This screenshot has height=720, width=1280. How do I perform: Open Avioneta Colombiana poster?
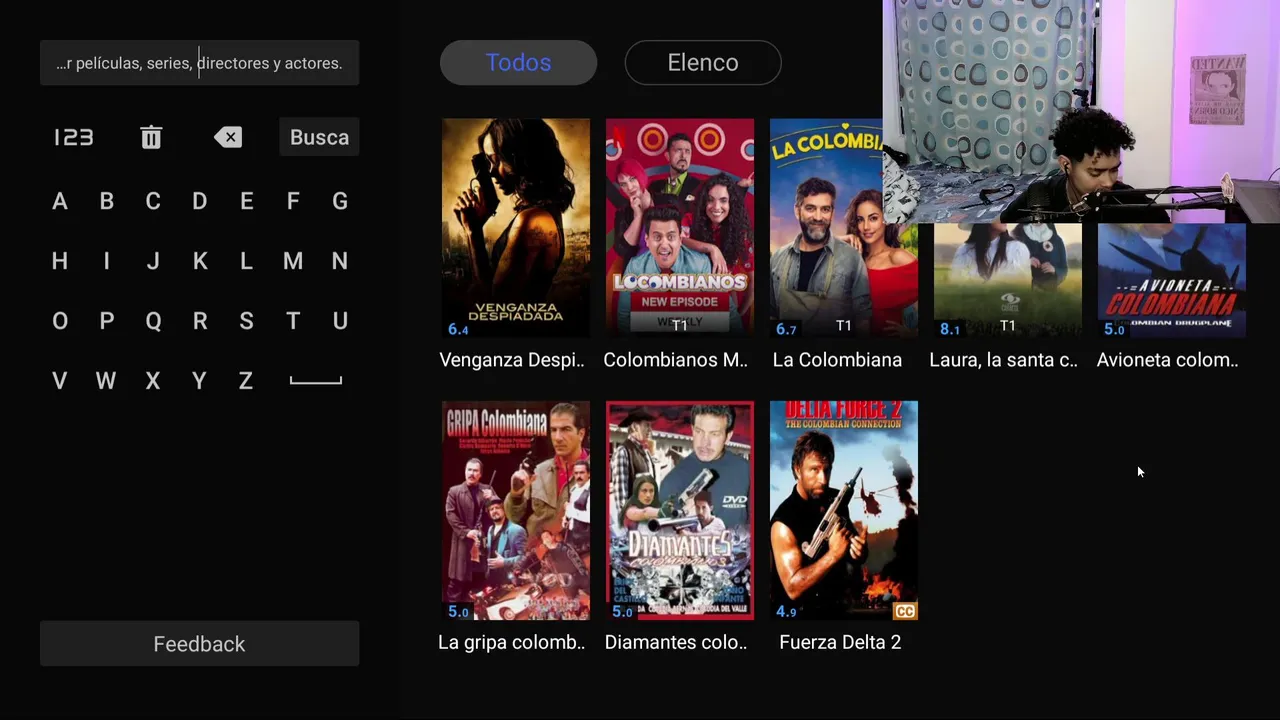[1172, 280]
